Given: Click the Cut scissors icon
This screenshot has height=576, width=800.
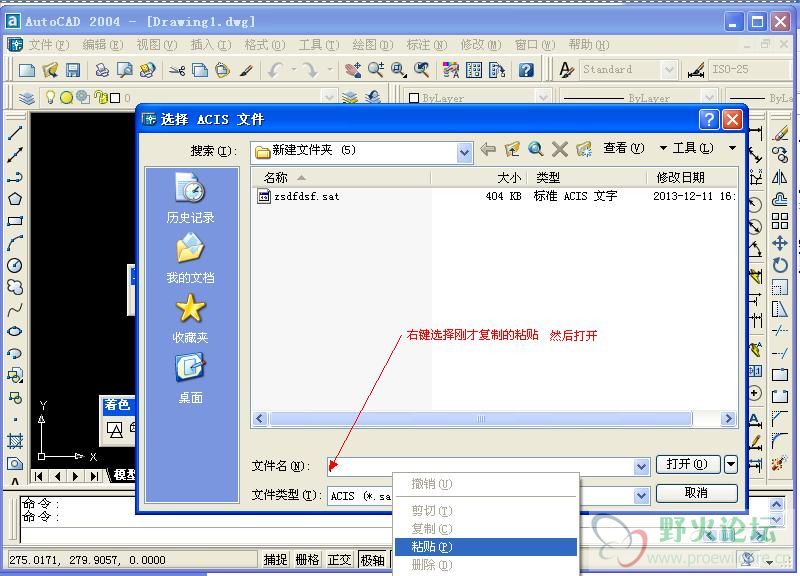Looking at the screenshot, I should point(177,70).
